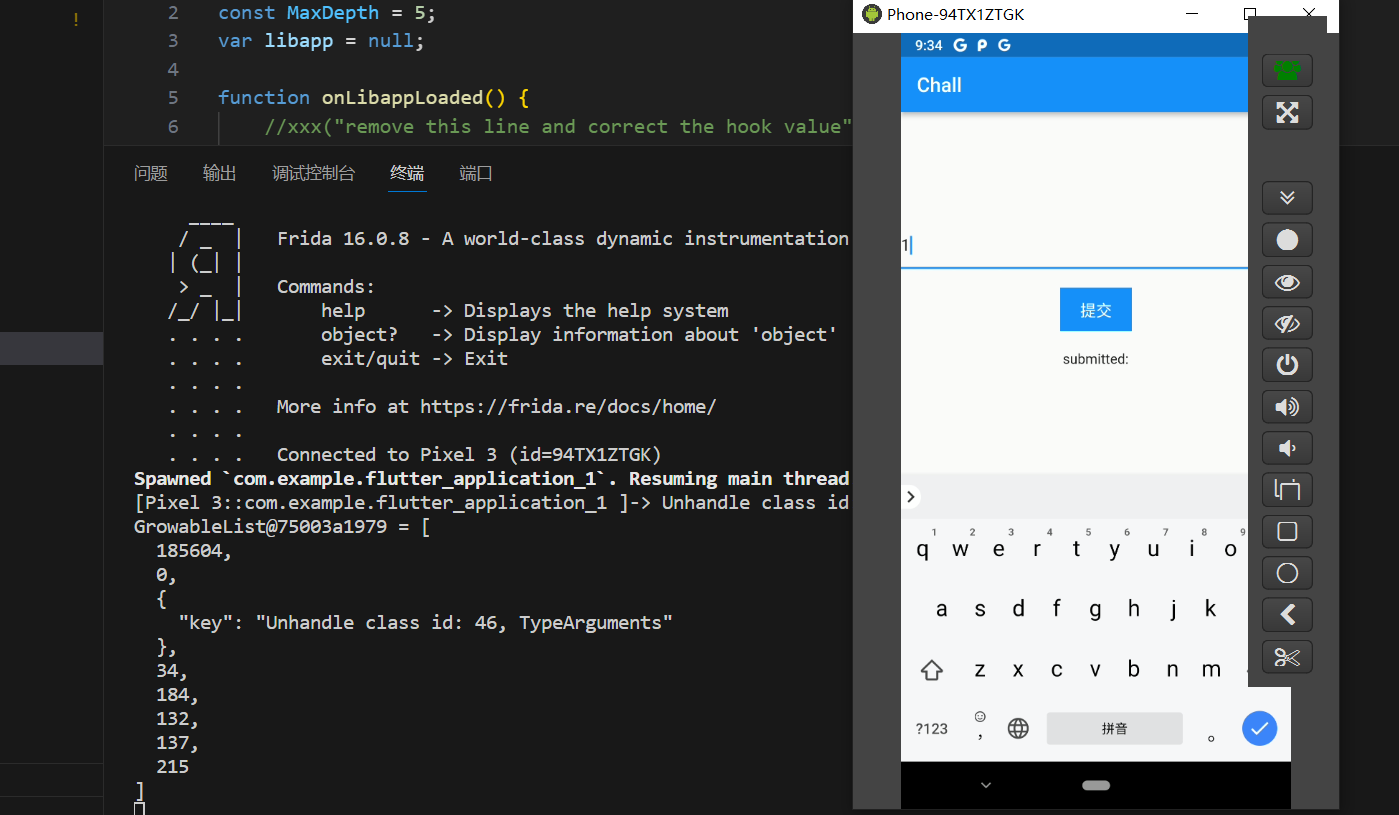The height and width of the screenshot is (815, 1399).
Task: Tap the u key on phone keyboard
Action: click(x=1153, y=549)
